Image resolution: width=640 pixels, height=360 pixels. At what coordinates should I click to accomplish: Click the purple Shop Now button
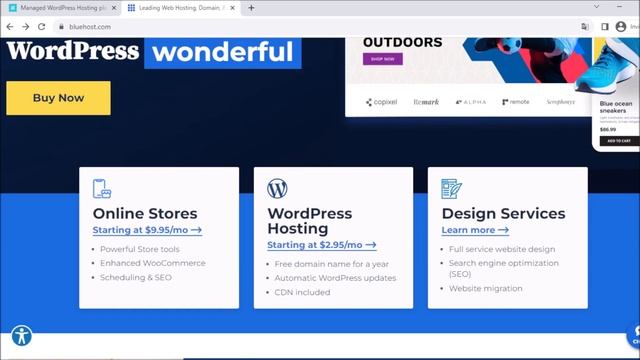coord(383,59)
